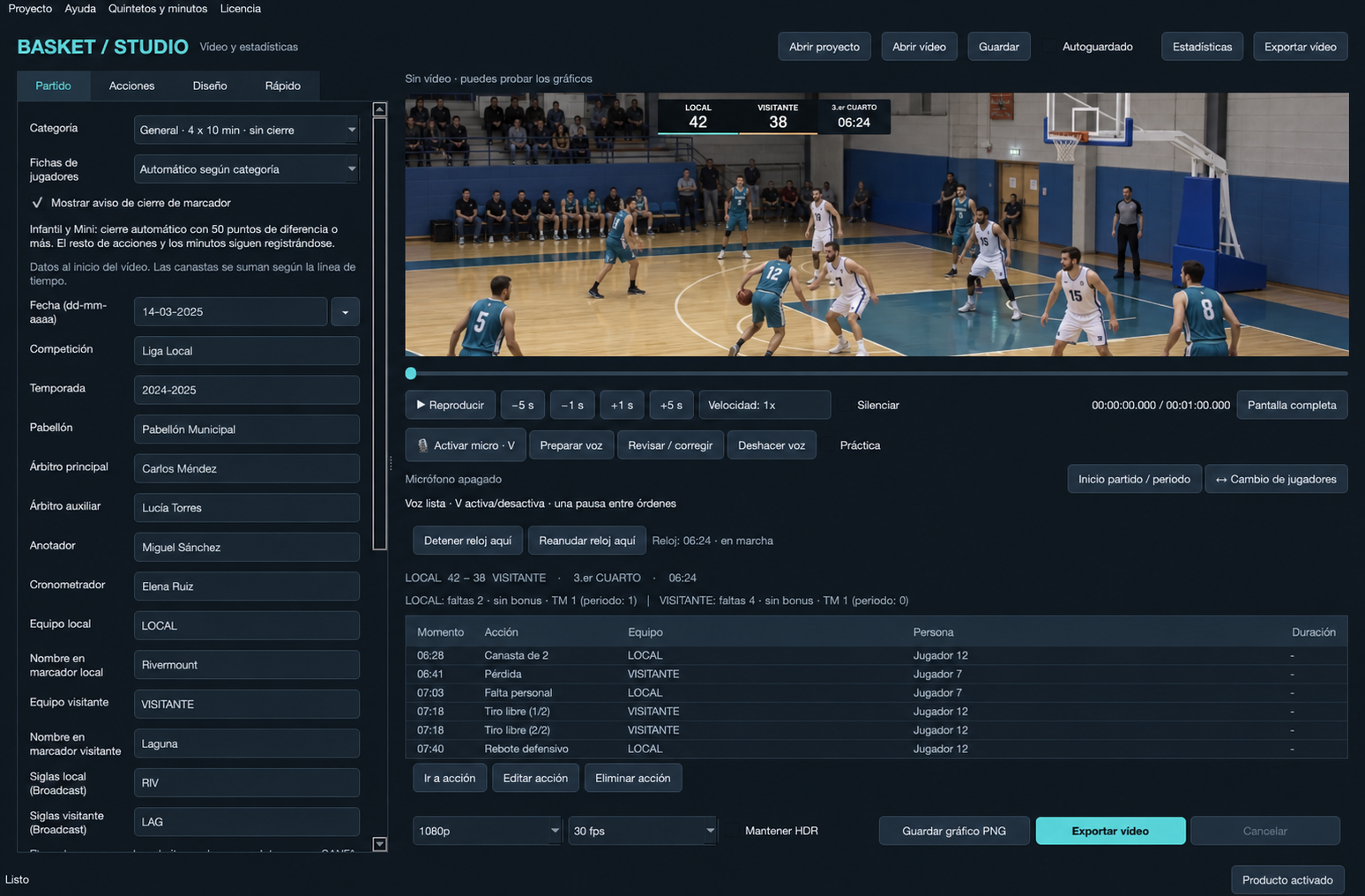The height and width of the screenshot is (896, 1365).
Task: Click Reanudar reloj aquí
Action: coord(587,541)
